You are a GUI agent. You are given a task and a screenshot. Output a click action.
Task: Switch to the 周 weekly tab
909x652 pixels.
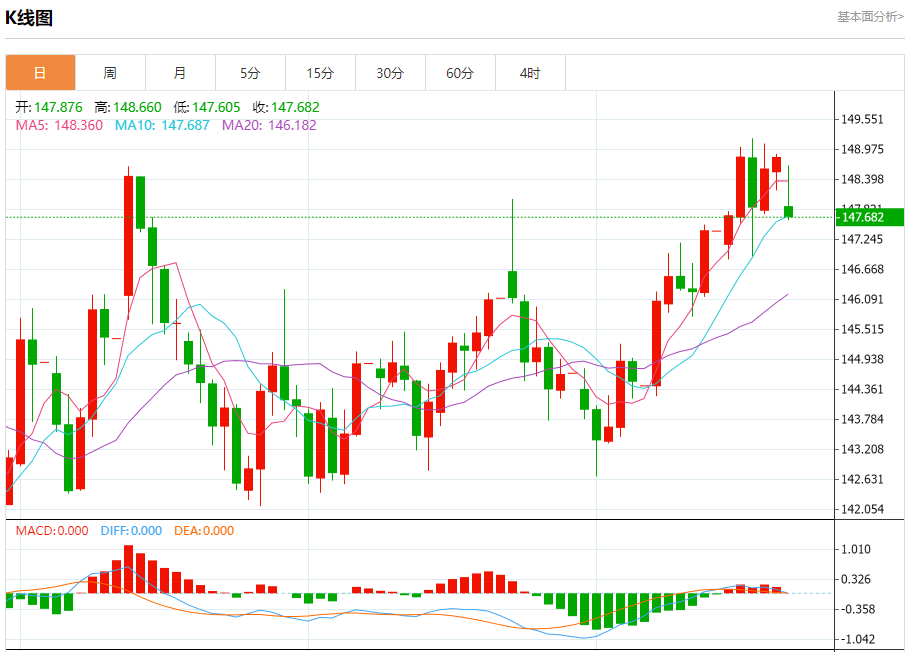[x=110, y=73]
